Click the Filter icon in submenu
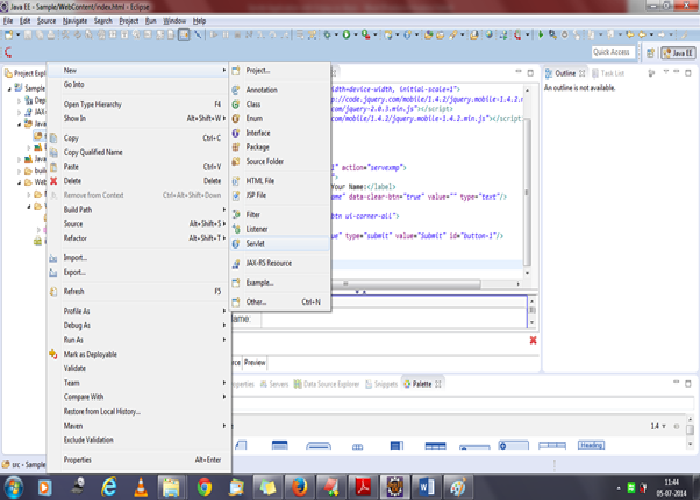Viewport: 700px width, 500px height. tap(236, 215)
